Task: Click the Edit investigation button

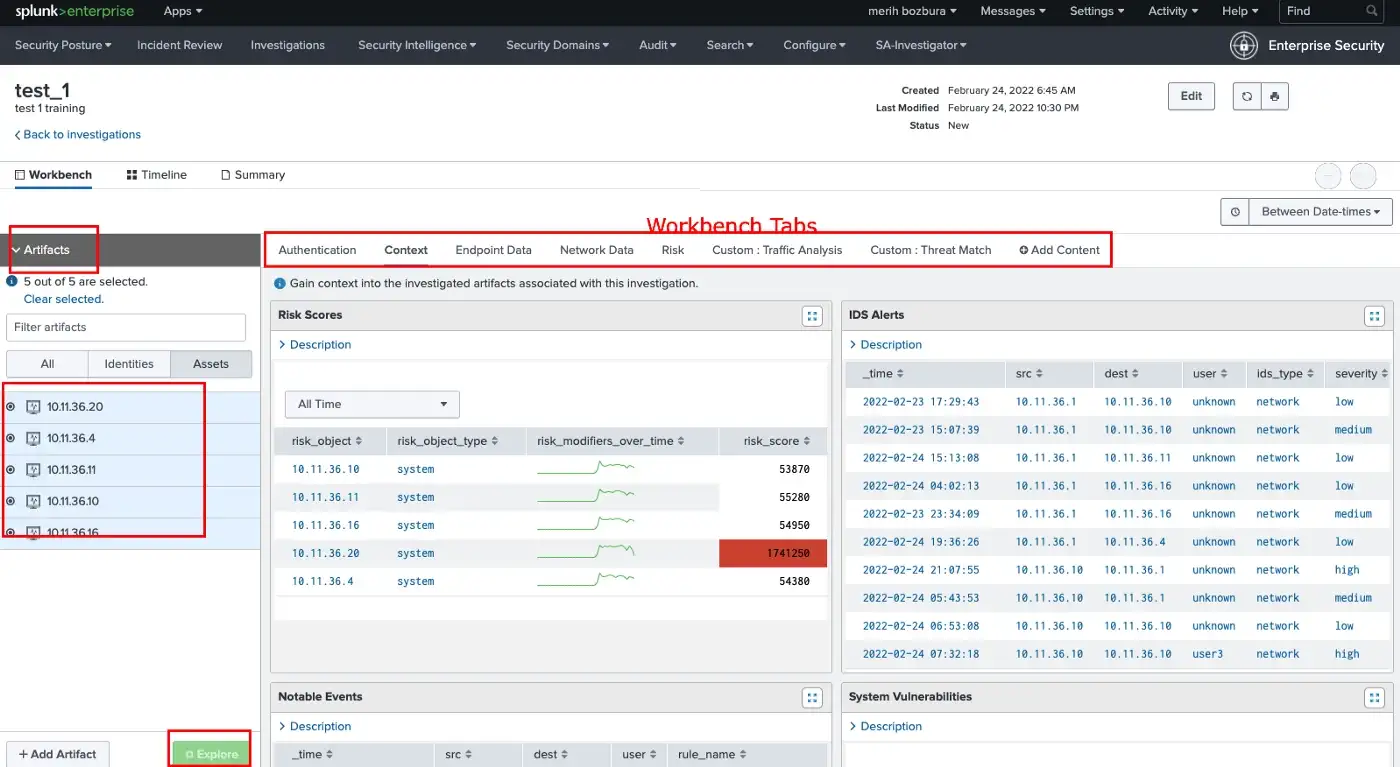Action: pos(1191,96)
